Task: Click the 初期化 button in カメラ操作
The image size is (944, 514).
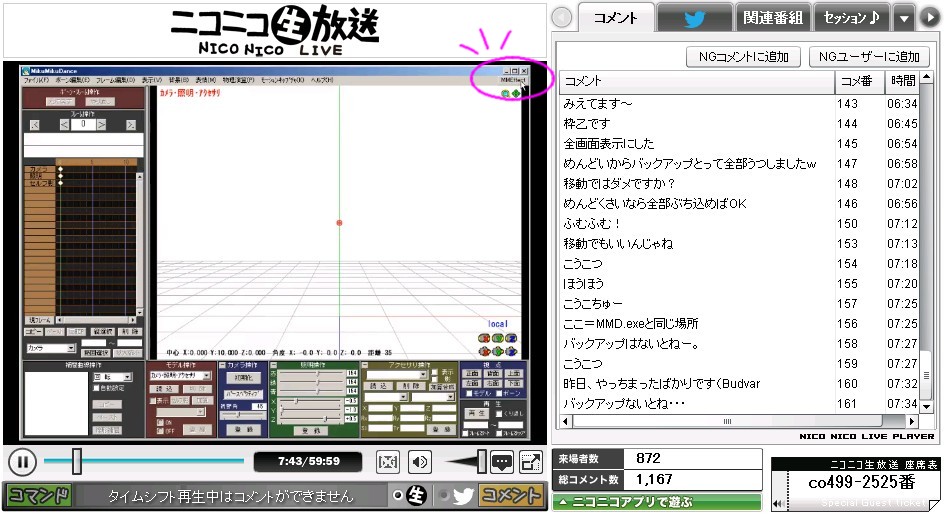Action: tap(243, 378)
